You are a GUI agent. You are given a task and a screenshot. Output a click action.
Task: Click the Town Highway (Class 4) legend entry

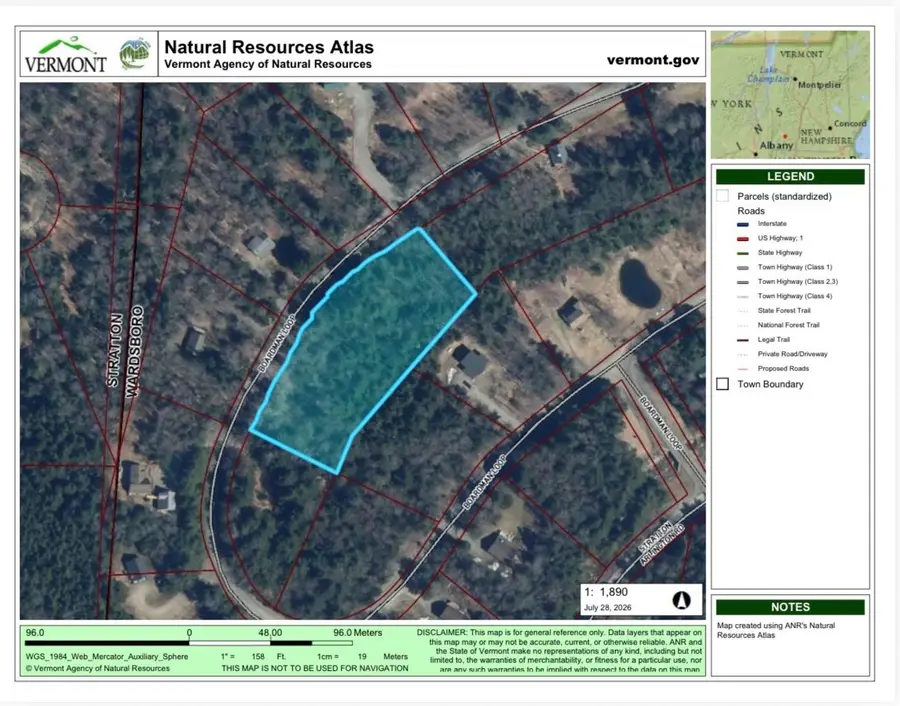point(795,296)
